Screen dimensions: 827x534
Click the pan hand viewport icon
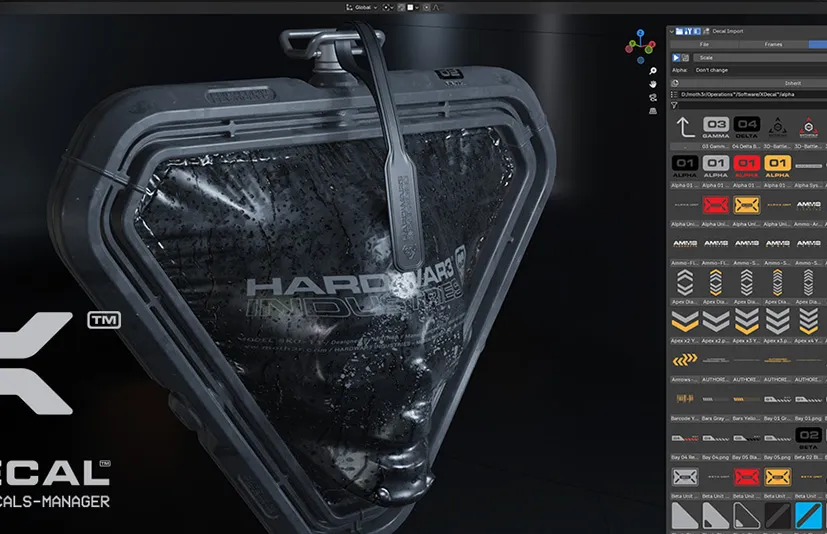pyautogui.click(x=652, y=84)
